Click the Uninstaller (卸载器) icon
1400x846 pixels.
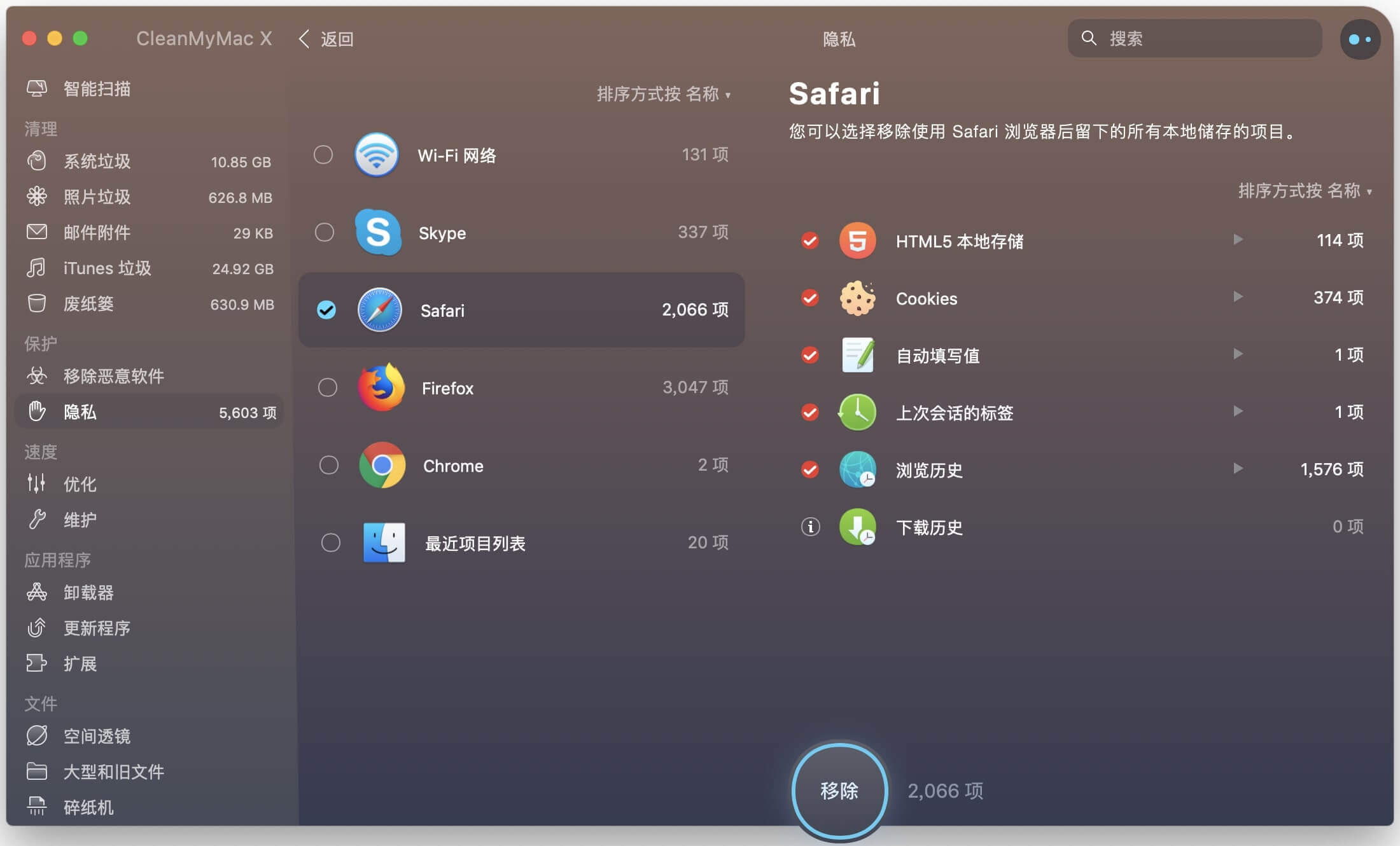coord(37,592)
